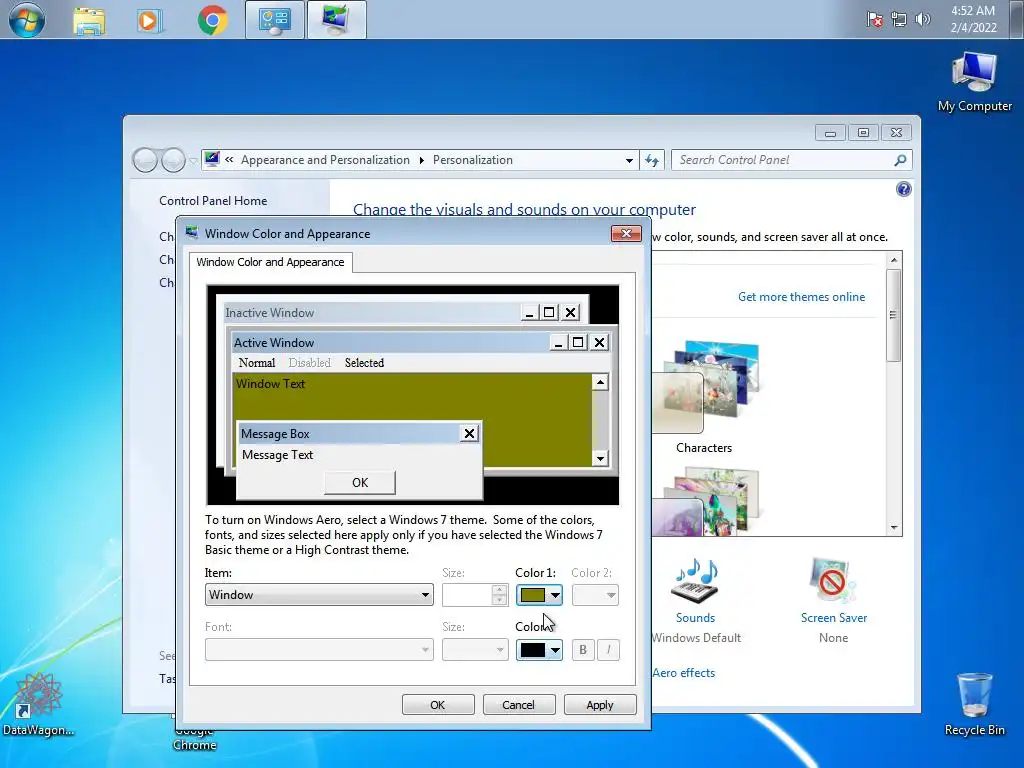The height and width of the screenshot is (768, 1024).
Task: Click the search magnifier in Control Panel
Action: pyautogui.click(x=900, y=160)
